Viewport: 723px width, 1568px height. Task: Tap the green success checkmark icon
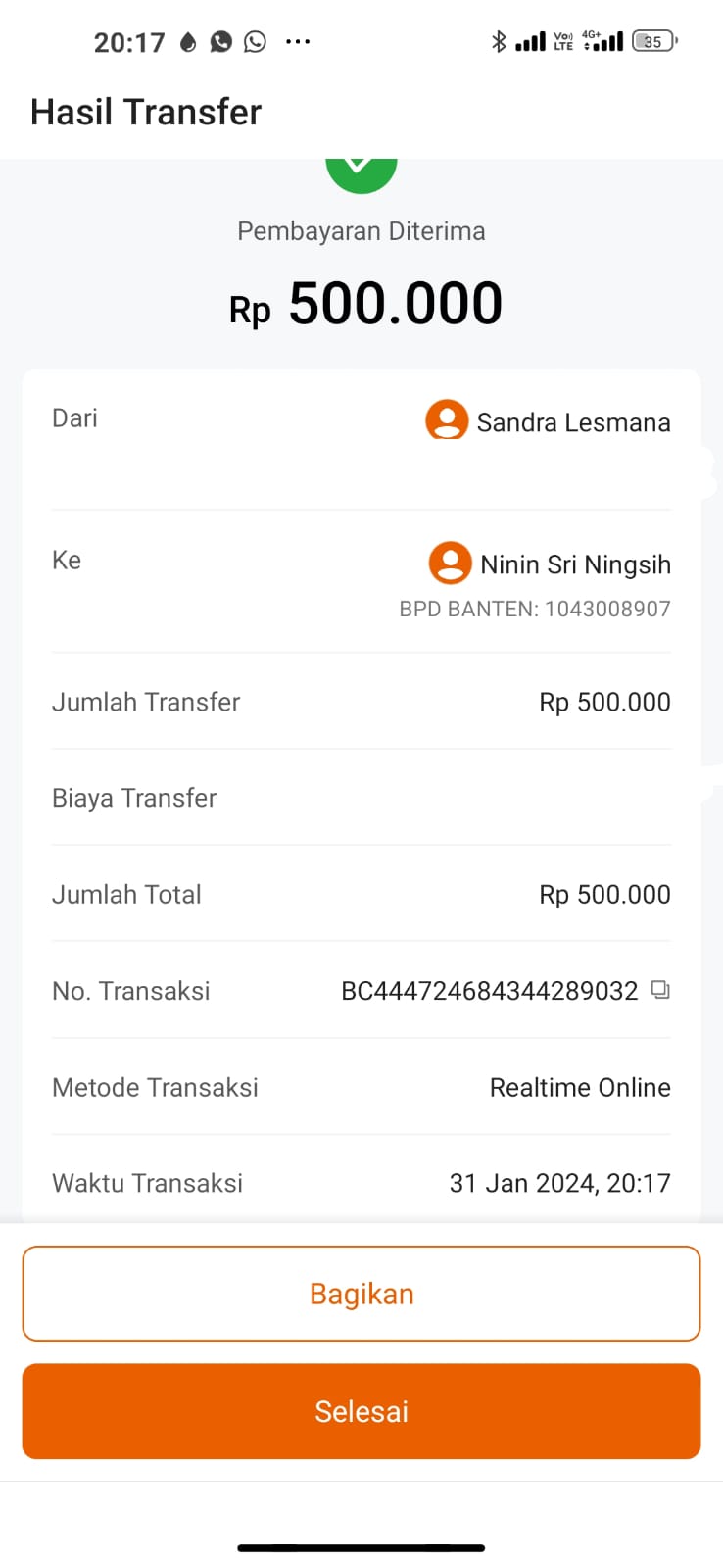[x=361, y=172]
